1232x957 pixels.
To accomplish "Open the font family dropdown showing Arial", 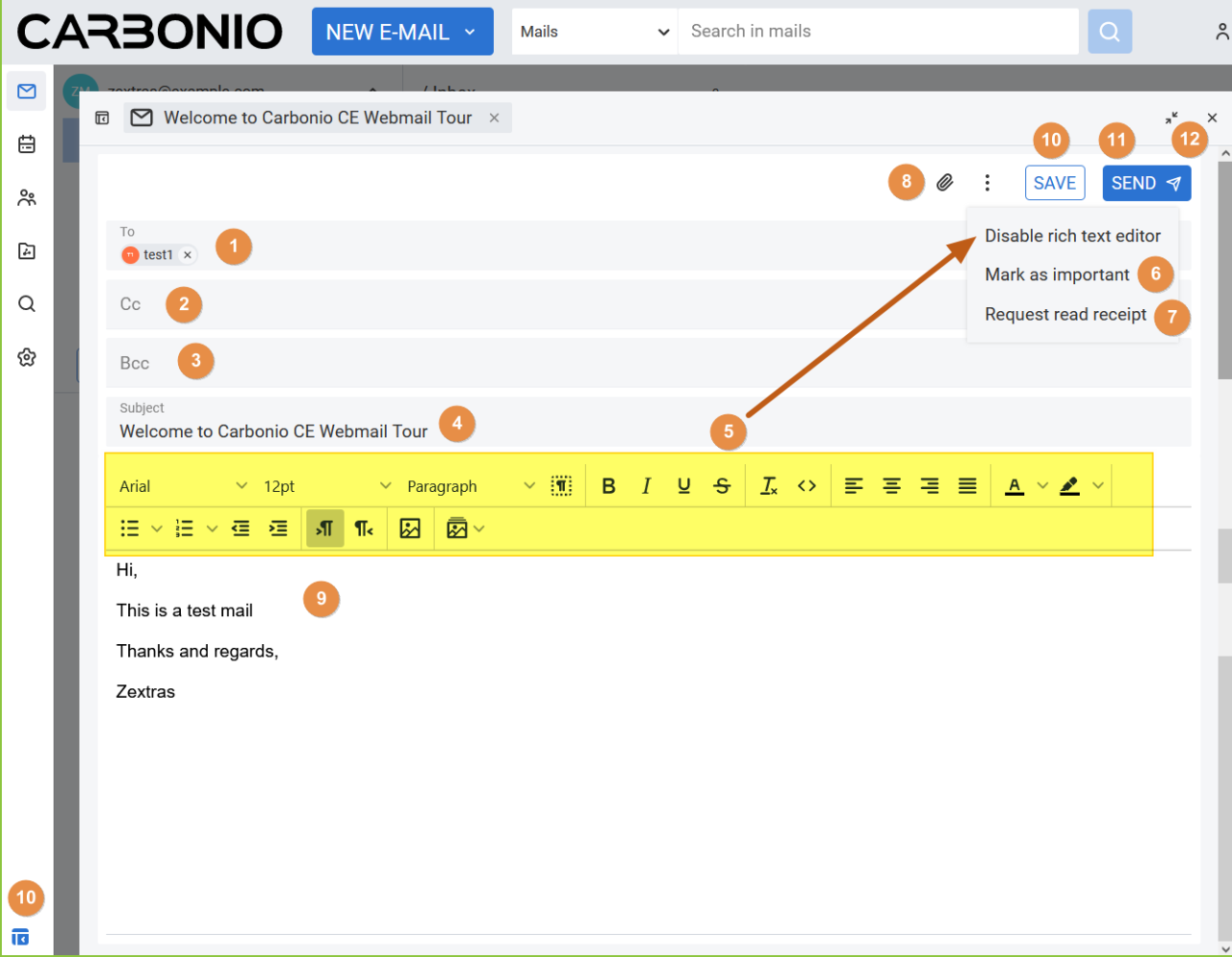I will click(178, 485).
